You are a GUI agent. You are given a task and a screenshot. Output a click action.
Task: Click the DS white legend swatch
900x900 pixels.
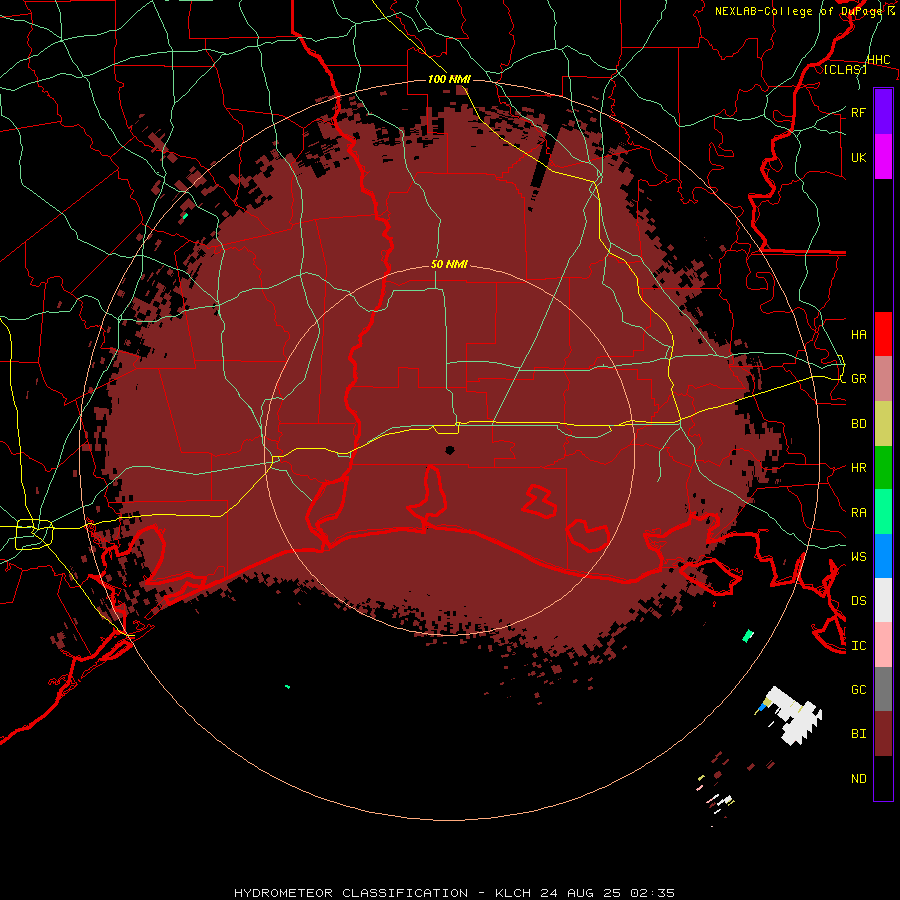pos(883,600)
